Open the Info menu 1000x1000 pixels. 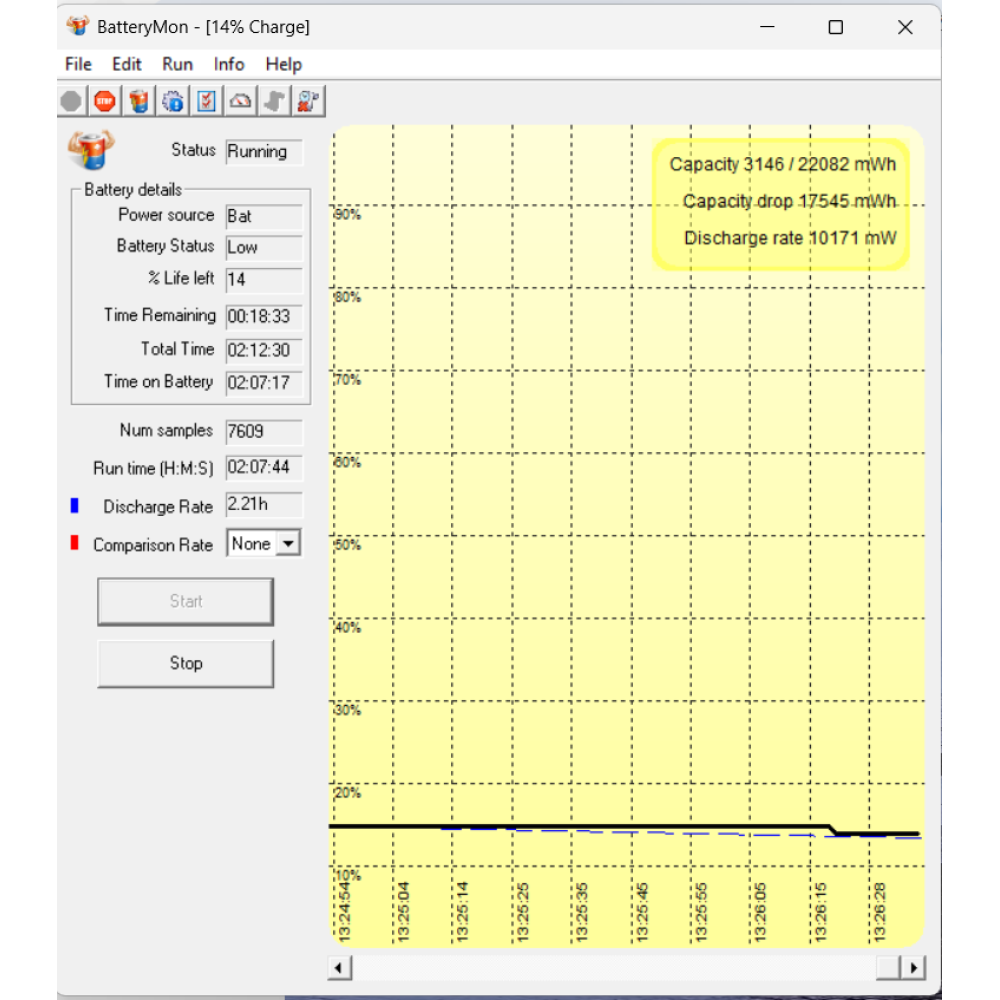point(229,64)
